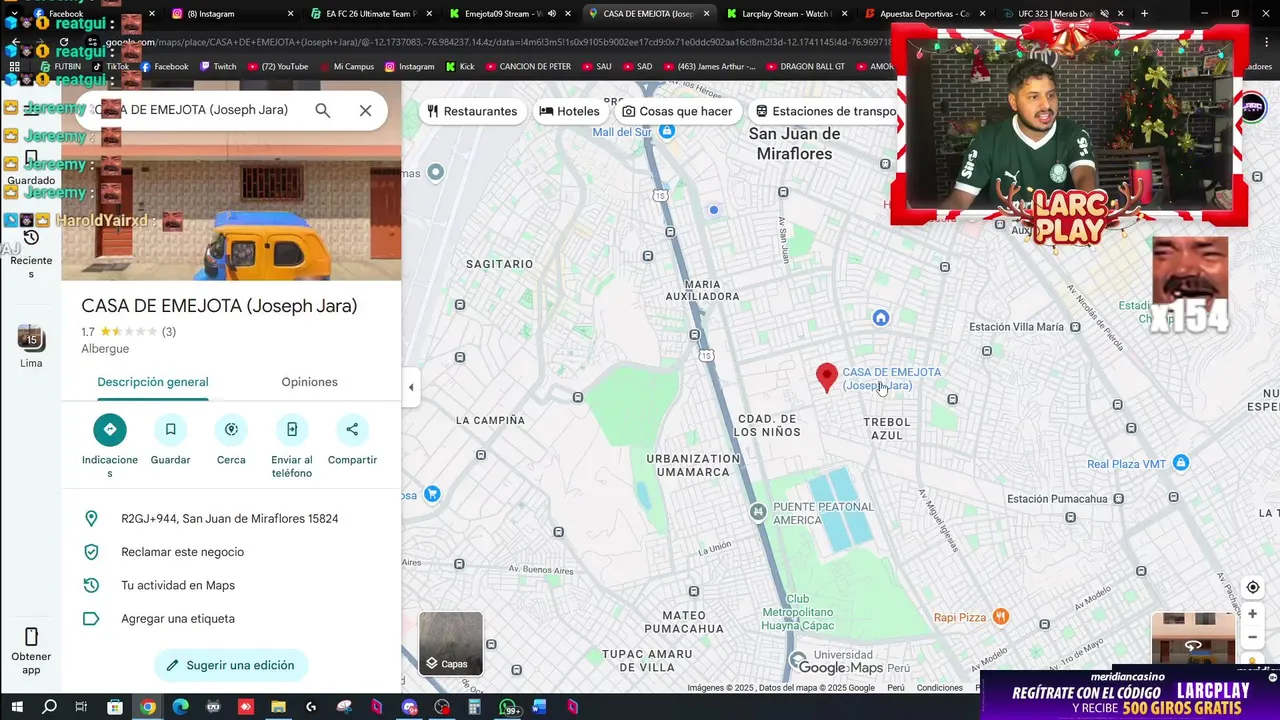
Task: Switch to the Descripción general tab
Action: (x=153, y=382)
